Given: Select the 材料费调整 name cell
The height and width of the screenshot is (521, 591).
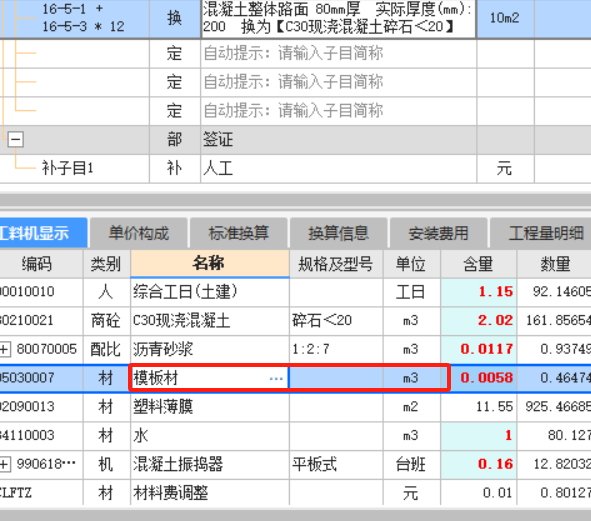Looking at the screenshot, I should tap(210, 493).
